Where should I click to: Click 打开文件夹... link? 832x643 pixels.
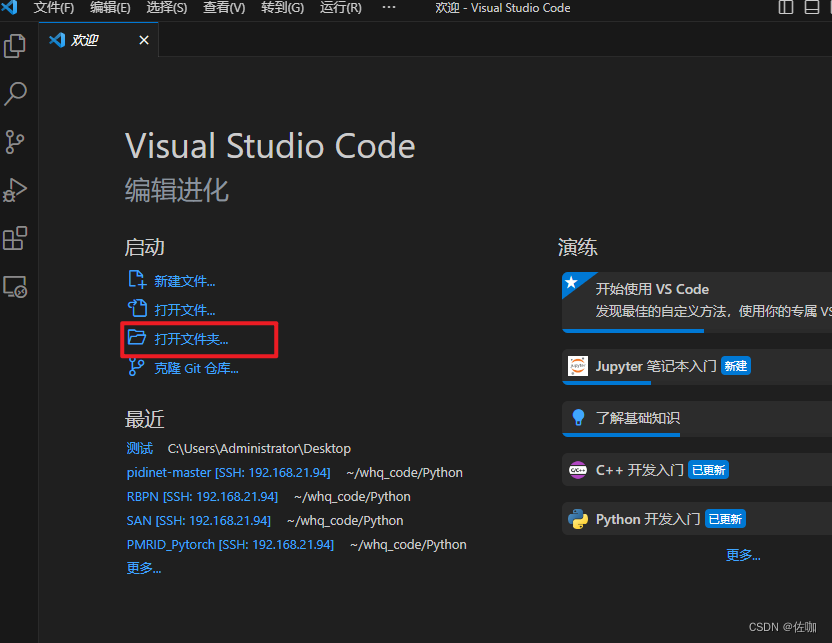(192, 339)
